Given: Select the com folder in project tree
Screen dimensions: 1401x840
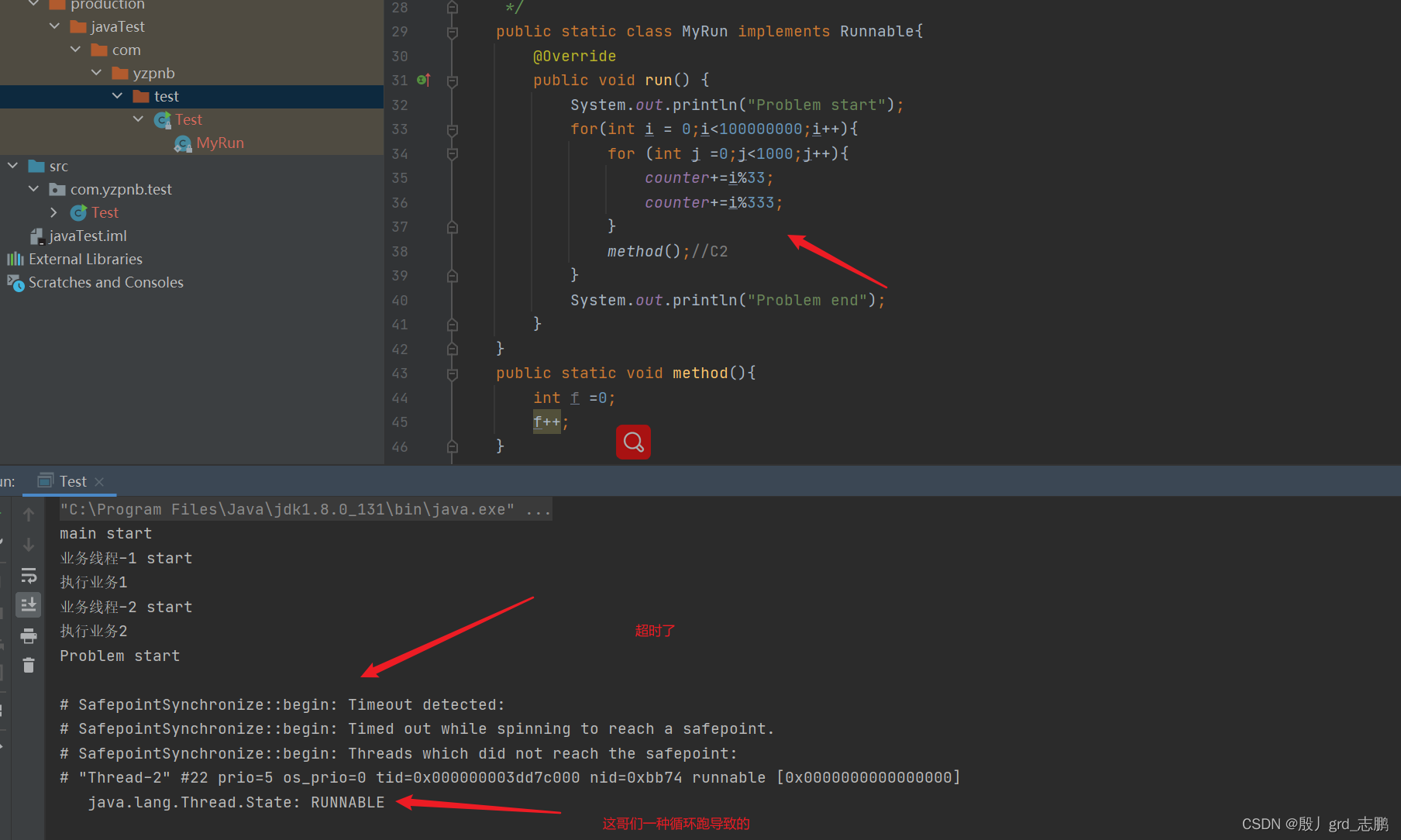Looking at the screenshot, I should (x=126, y=50).
